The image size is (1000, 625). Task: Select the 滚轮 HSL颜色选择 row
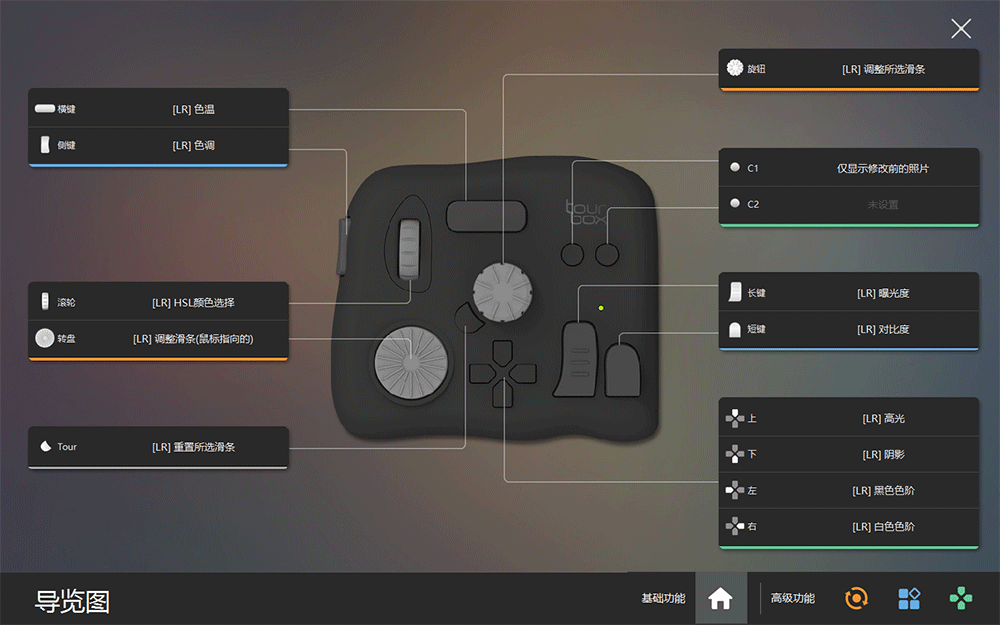click(x=158, y=302)
